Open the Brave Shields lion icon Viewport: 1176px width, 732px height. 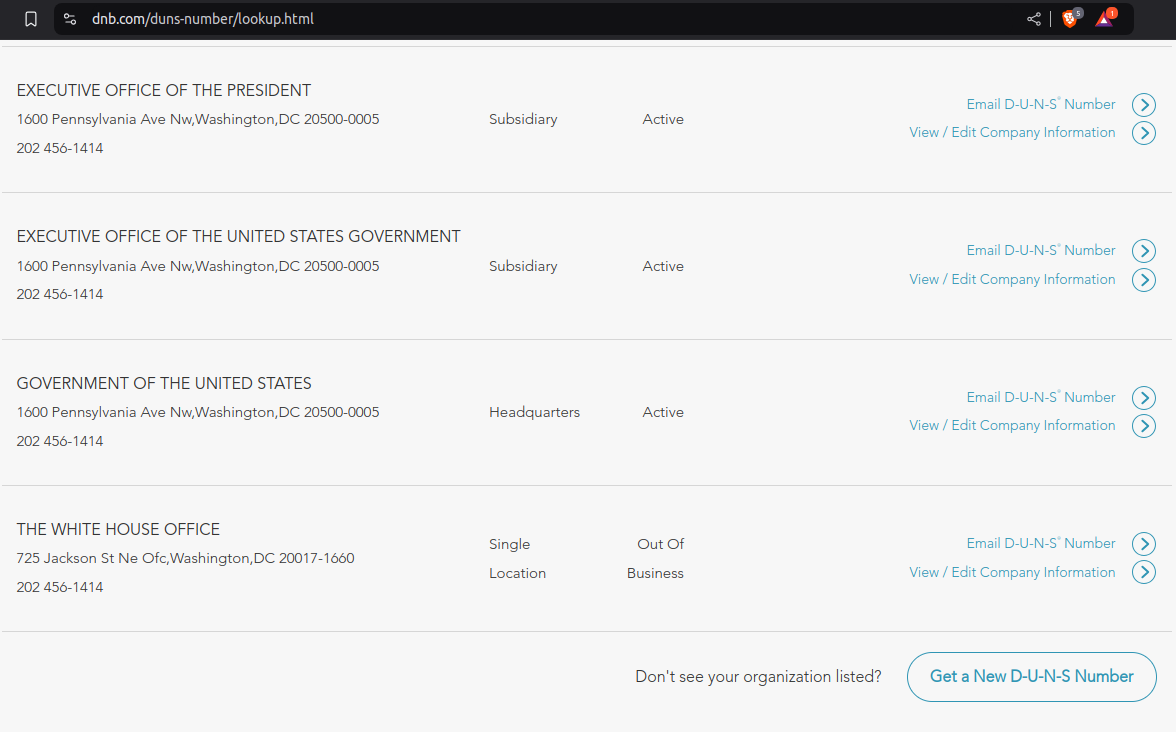pyautogui.click(x=1071, y=18)
